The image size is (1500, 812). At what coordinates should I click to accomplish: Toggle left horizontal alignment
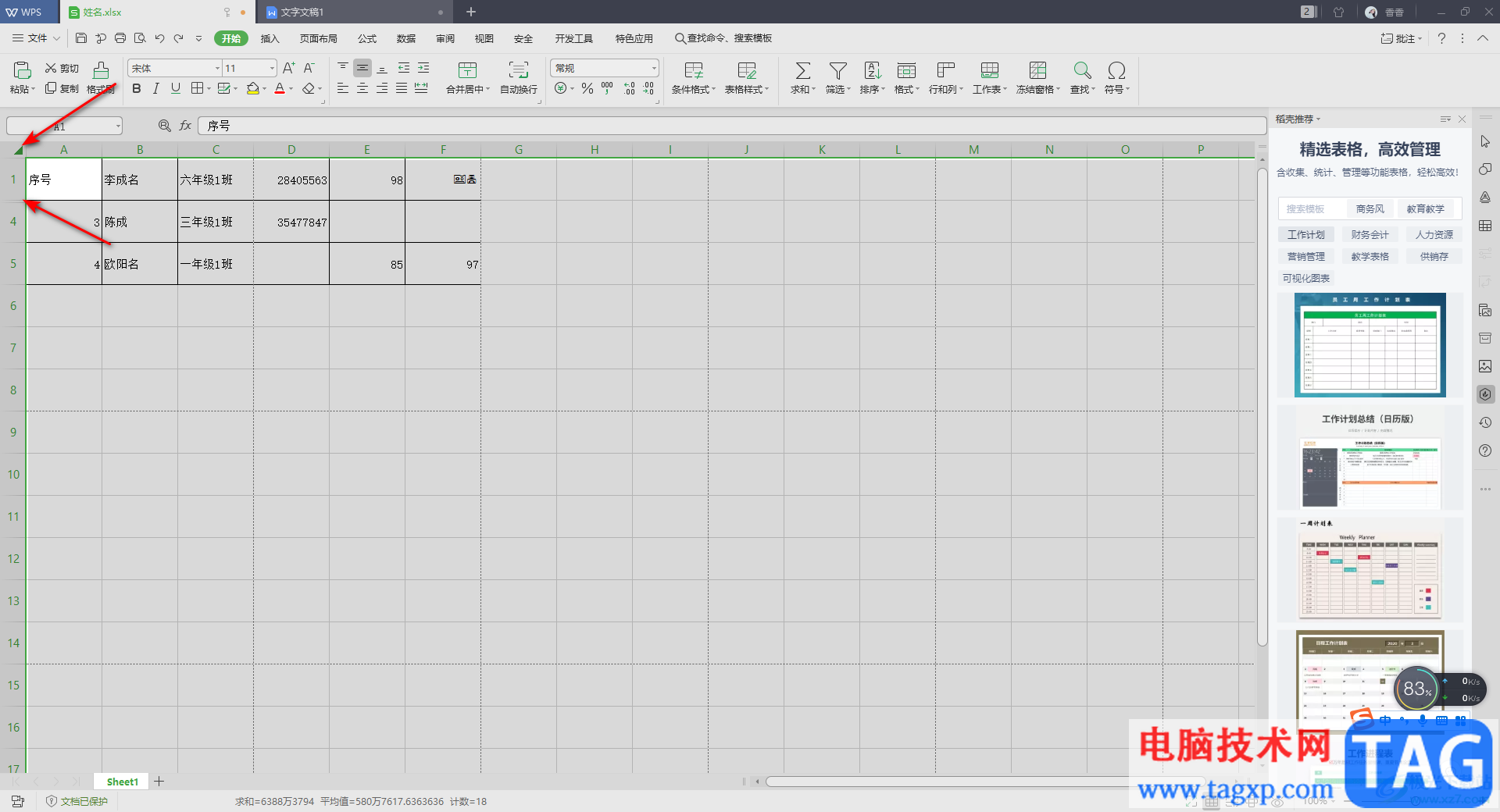pos(343,89)
